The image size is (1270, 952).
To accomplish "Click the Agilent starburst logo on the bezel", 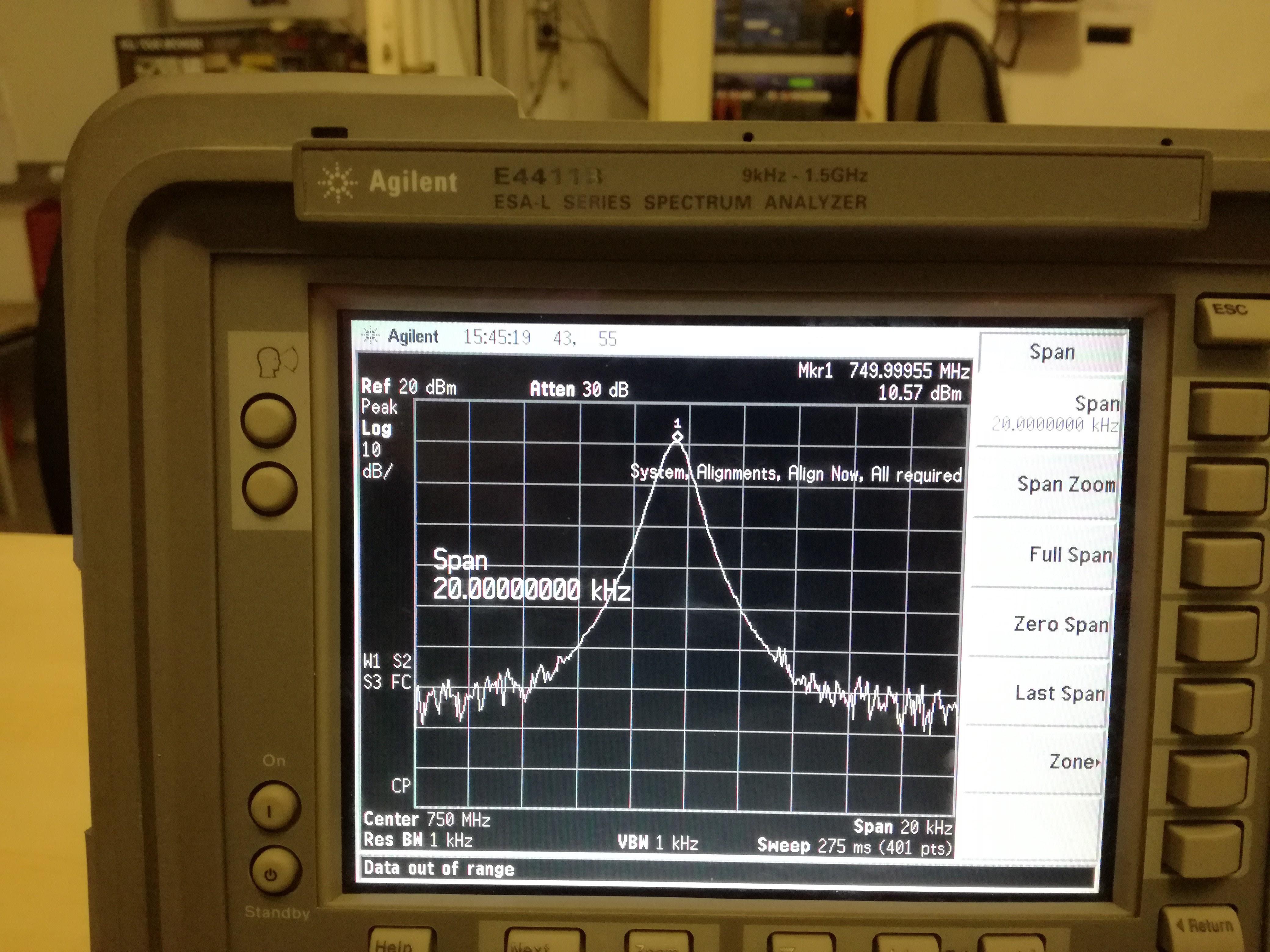I will pos(337,183).
